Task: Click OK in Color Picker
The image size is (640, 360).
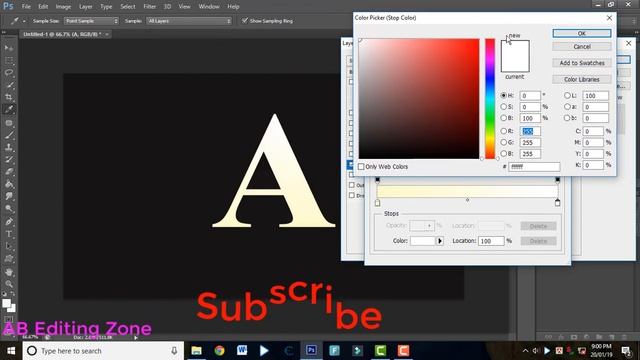Action: [x=582, y=33]
